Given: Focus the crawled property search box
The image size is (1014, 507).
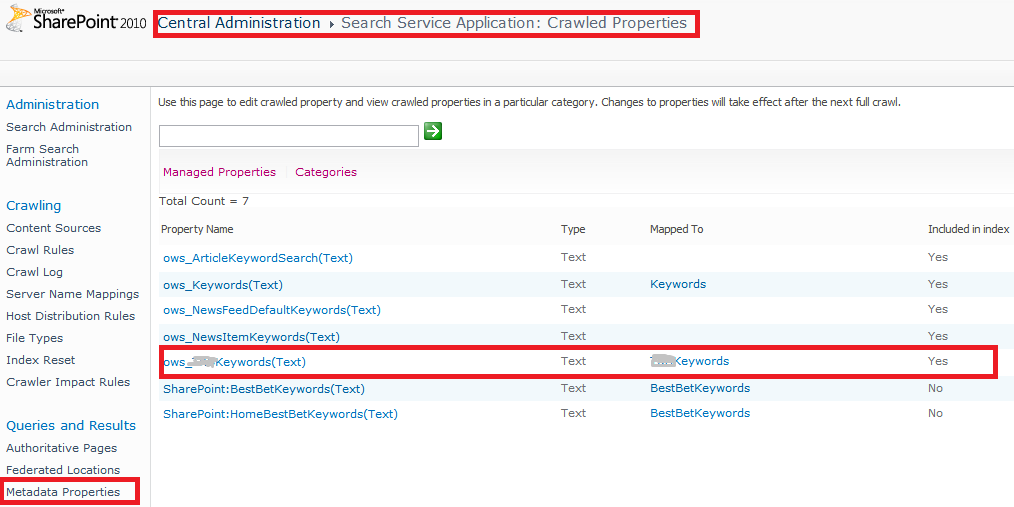Looking at the screenshot, I should click(288, 136).
